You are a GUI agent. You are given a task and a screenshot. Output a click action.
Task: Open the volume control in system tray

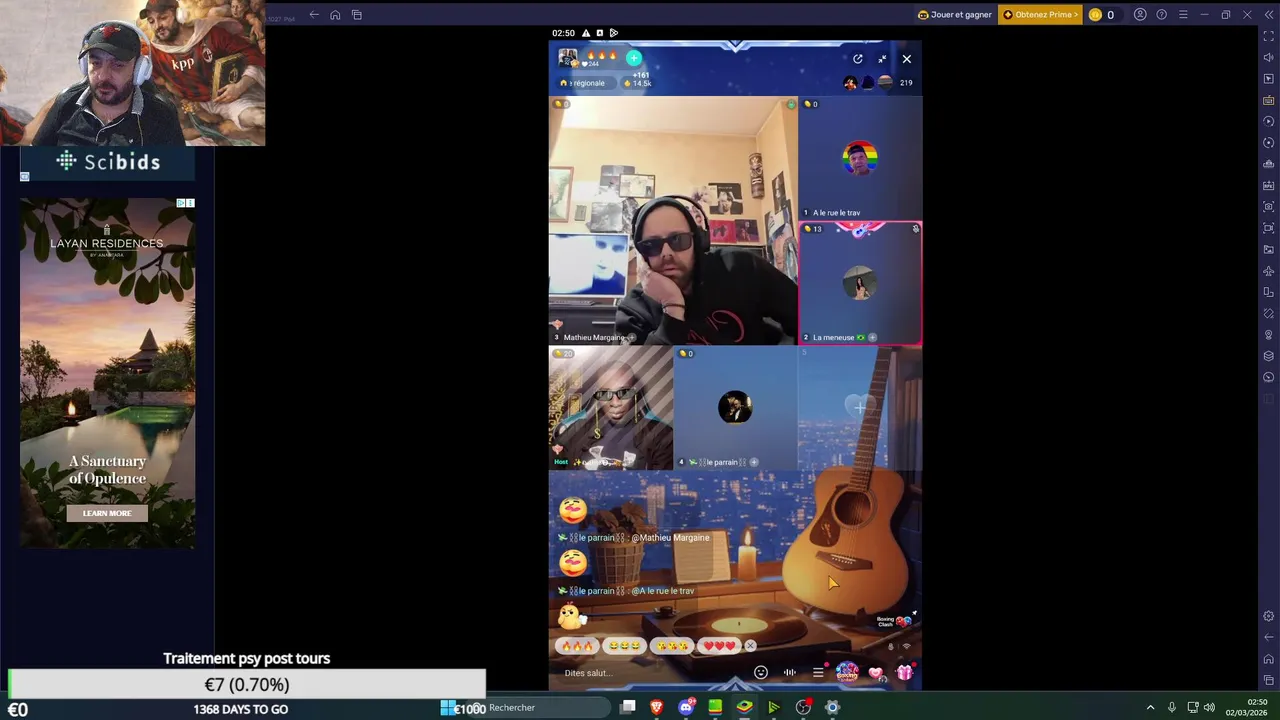1209,708
